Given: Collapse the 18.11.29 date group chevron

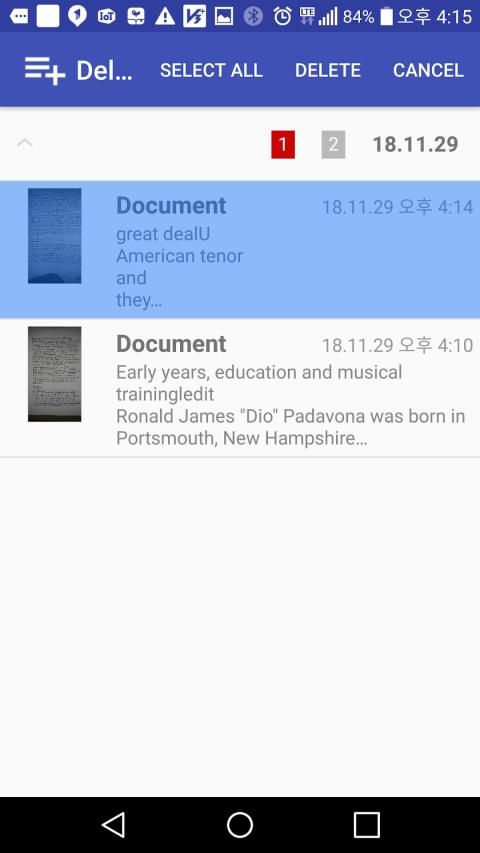Looking at the screenshot, I should [x=25, y=143].
